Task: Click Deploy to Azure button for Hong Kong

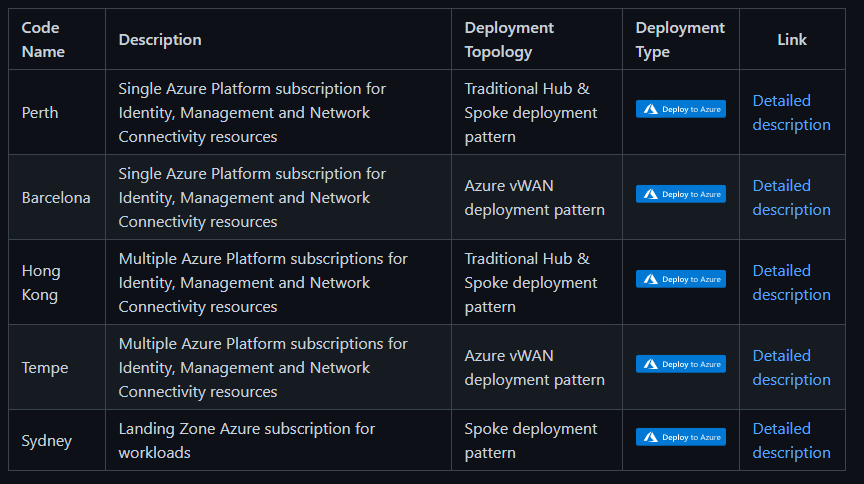Action: (681, 279)
